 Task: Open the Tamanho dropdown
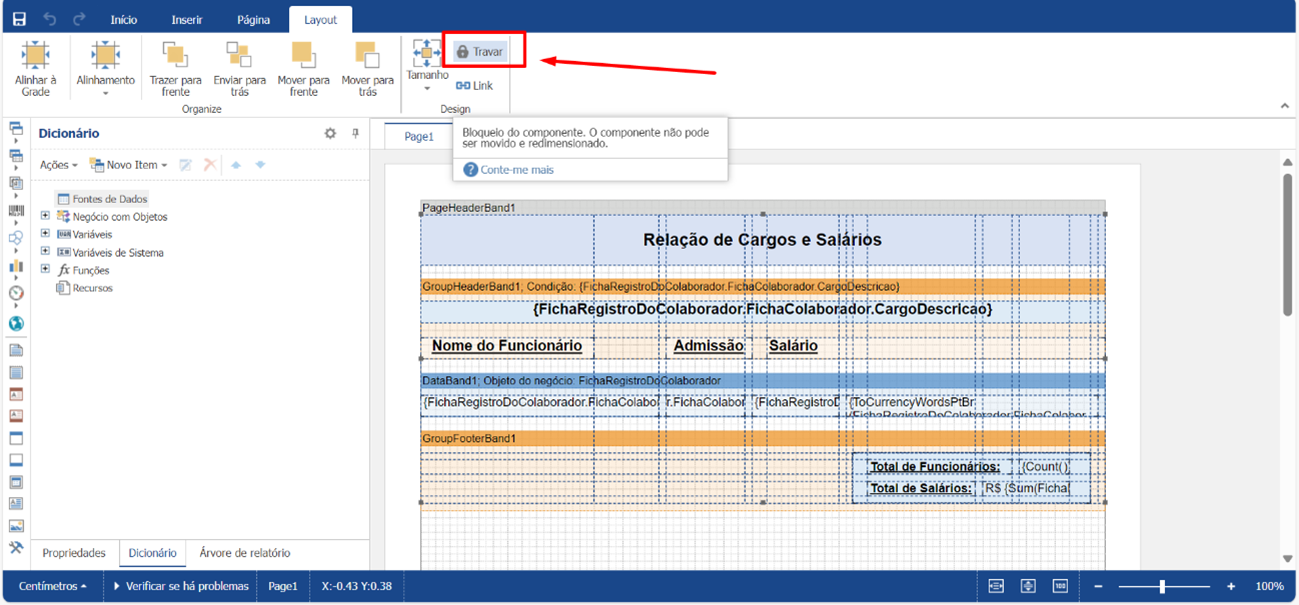coord(427,66)
